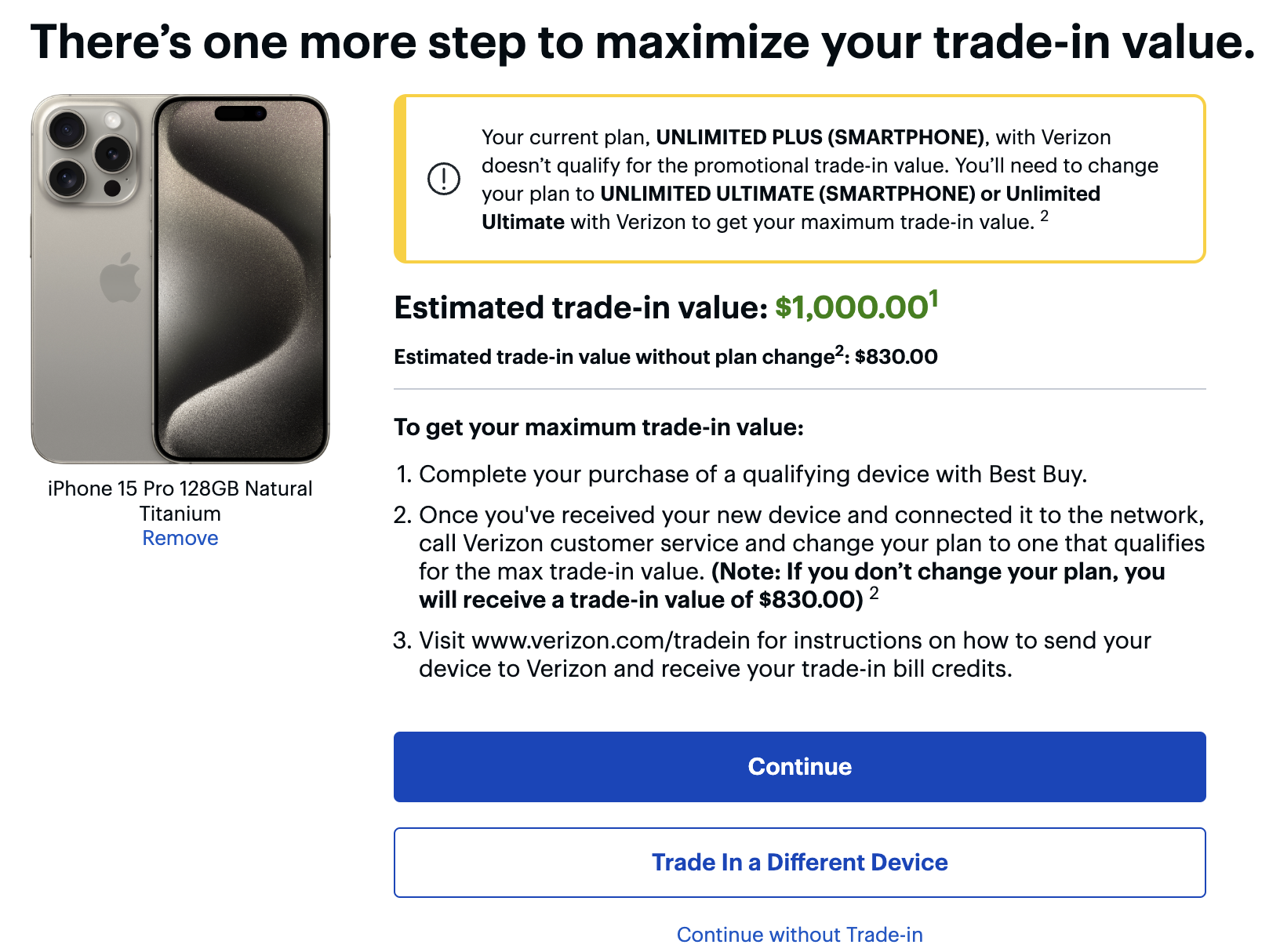The height and width of the screenshot is (952, 1280).
Task: Click the iPhone 15 Pro 128GB Natural Titanium caption
Action: click(x=180, y=500)
